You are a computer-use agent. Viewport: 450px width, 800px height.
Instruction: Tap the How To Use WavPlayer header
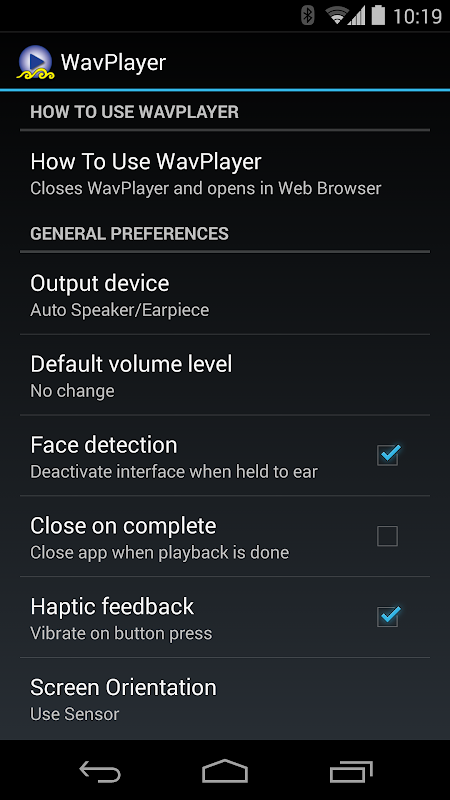pyautogui.click(x=135, y=112)
